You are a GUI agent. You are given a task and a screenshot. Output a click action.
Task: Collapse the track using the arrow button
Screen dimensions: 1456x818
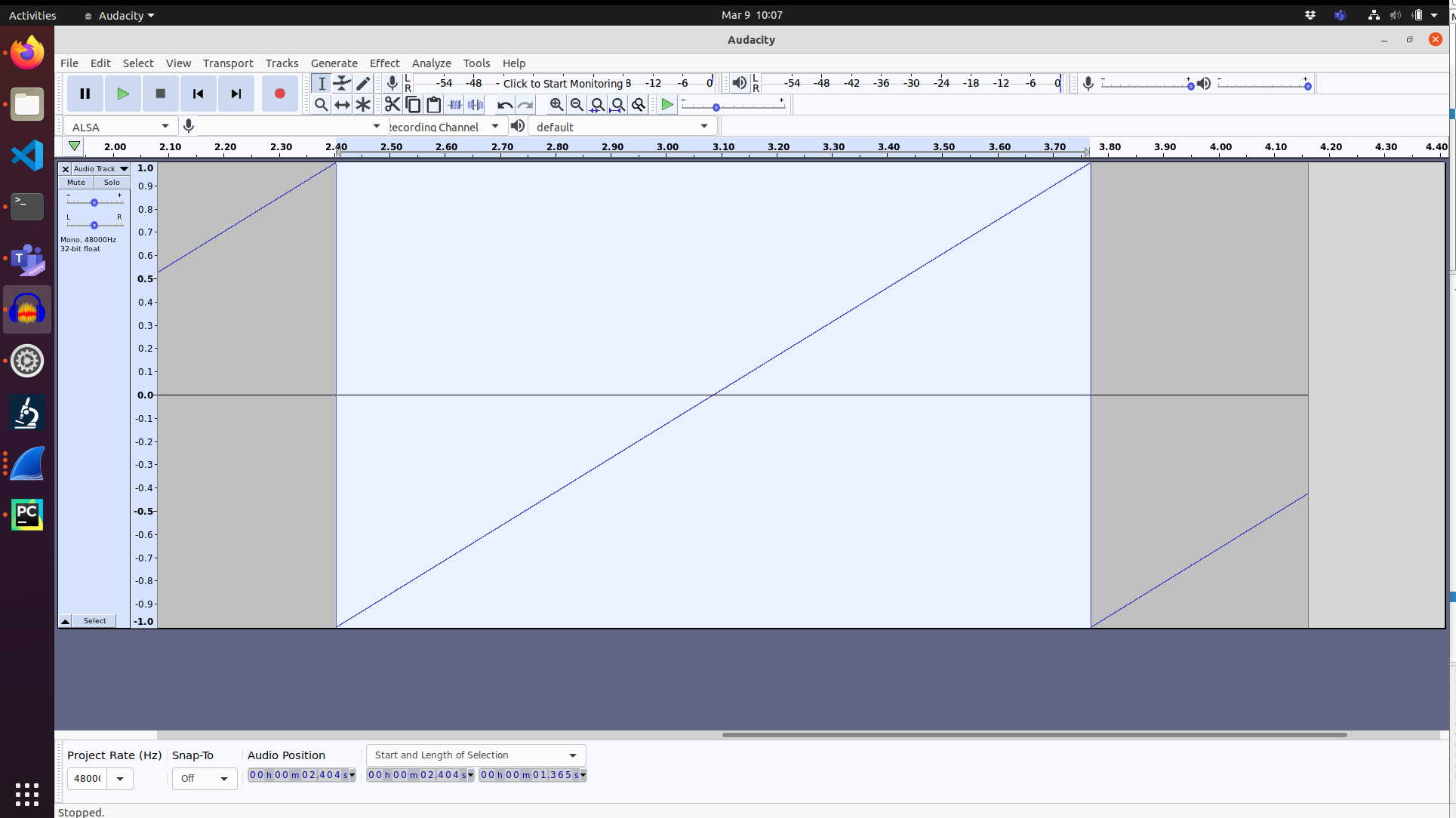coord(65,620)
